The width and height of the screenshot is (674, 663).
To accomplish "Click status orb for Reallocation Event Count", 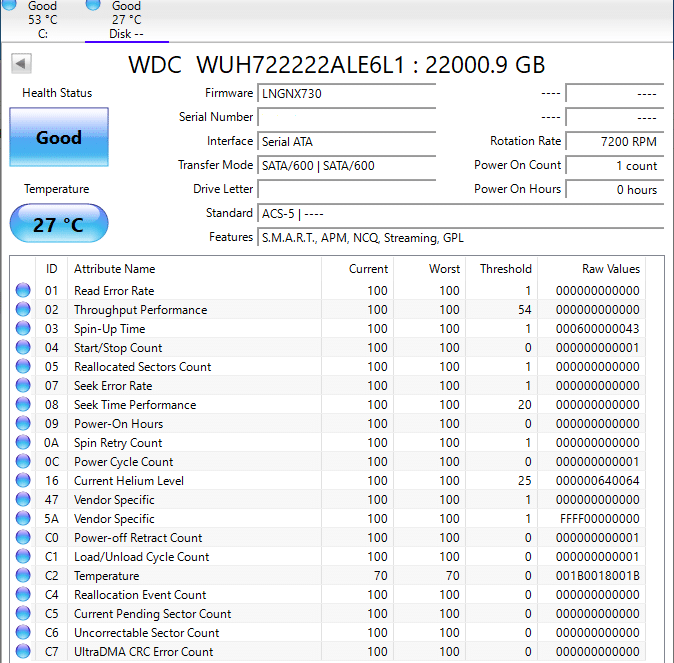I will pyautogui.click(x=23, y=594).
